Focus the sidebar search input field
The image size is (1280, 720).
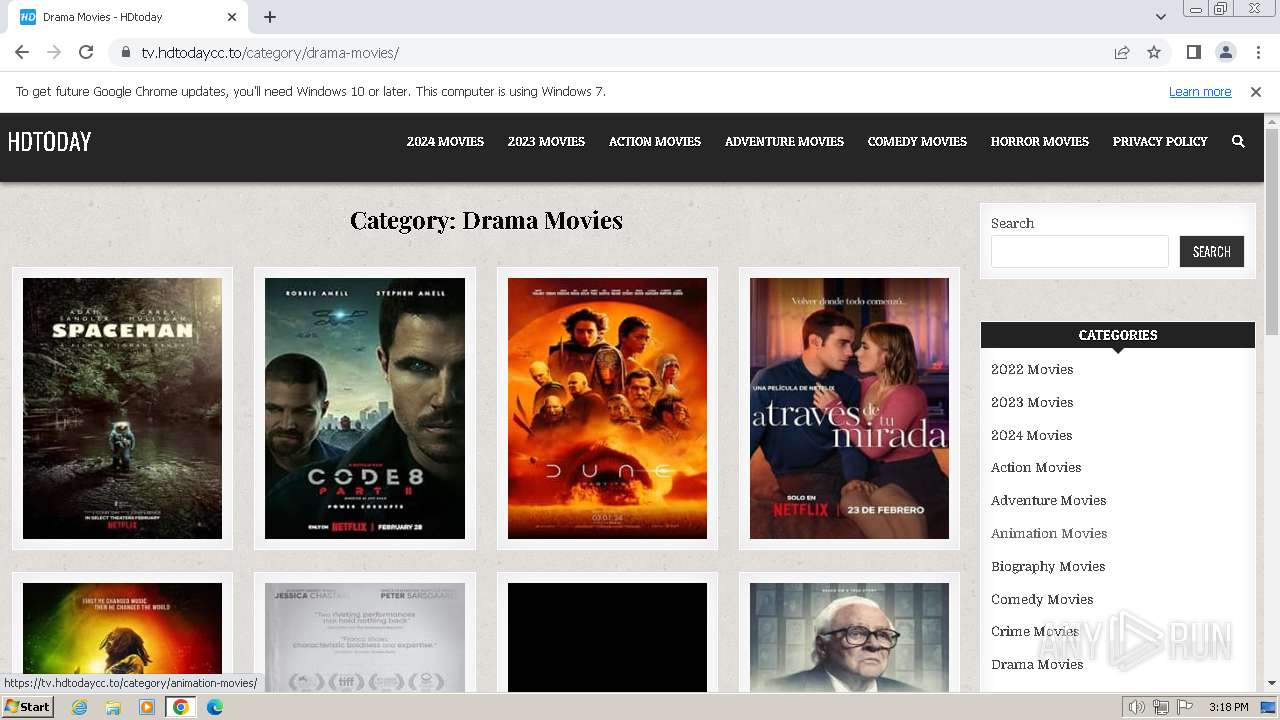1079,251
